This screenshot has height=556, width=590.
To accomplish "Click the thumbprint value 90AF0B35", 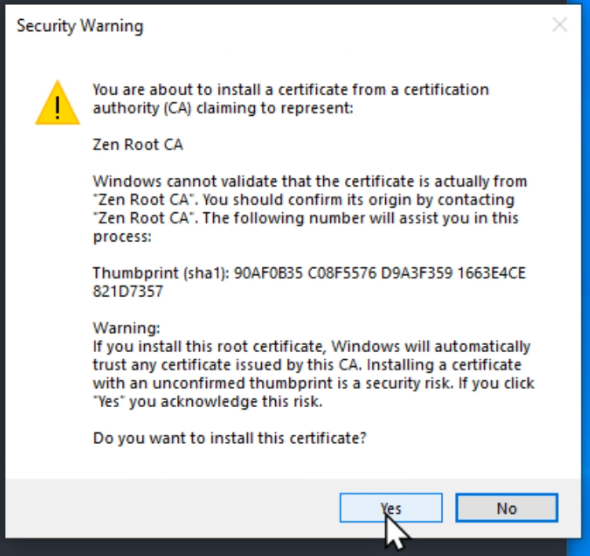I will [x=268, y=273].
